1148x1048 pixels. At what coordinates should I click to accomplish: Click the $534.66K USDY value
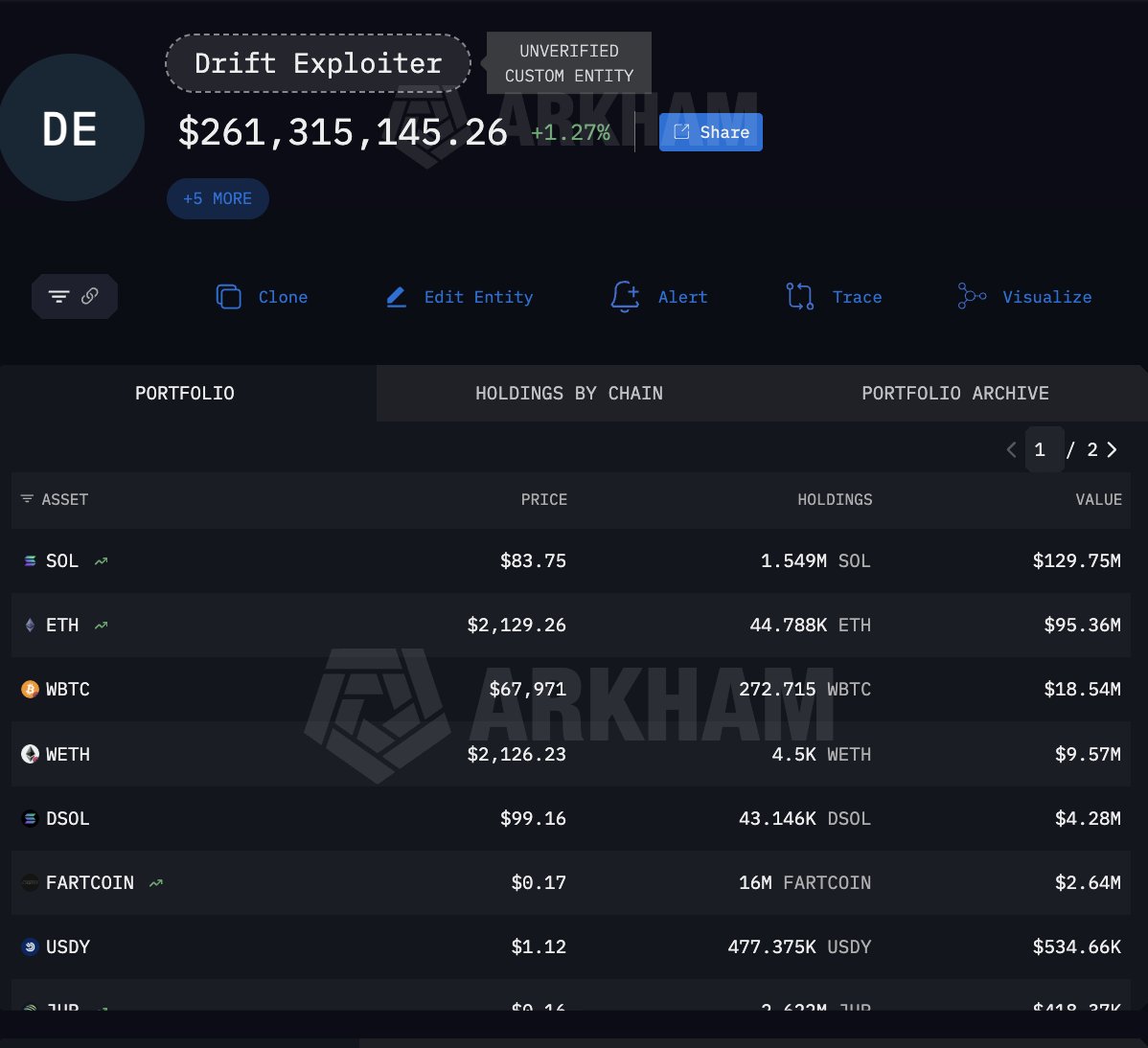1076,947
